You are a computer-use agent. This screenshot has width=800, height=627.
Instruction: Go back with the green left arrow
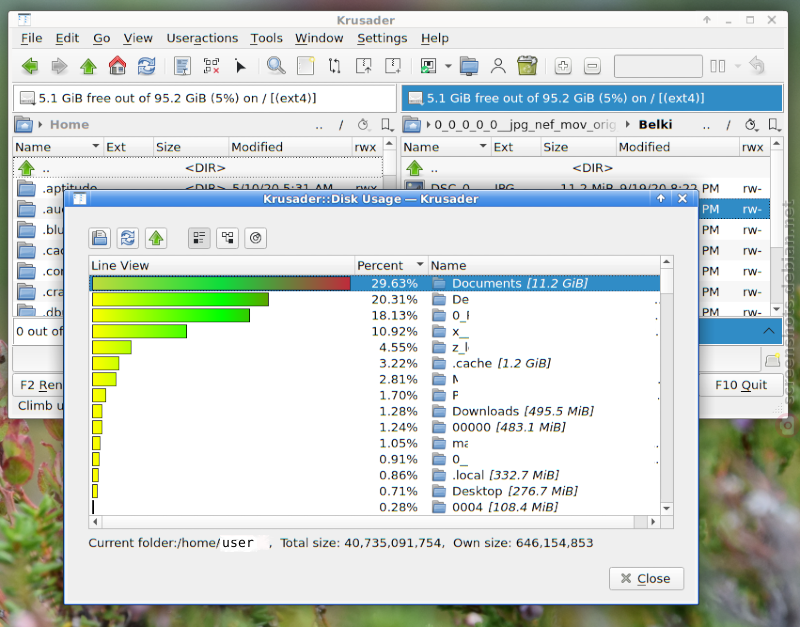(30, 66)
